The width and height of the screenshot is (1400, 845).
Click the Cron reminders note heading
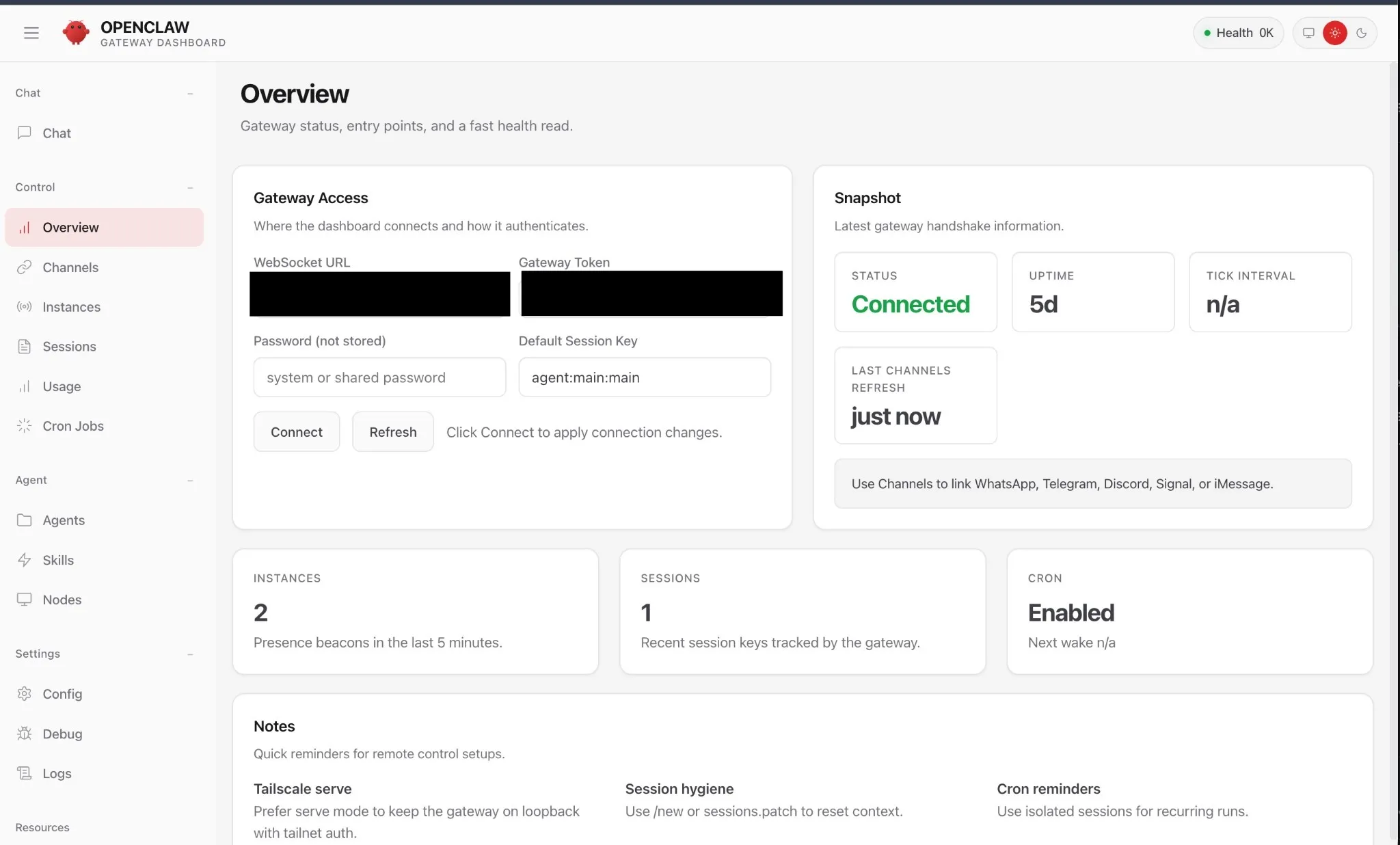(1049, 789)
